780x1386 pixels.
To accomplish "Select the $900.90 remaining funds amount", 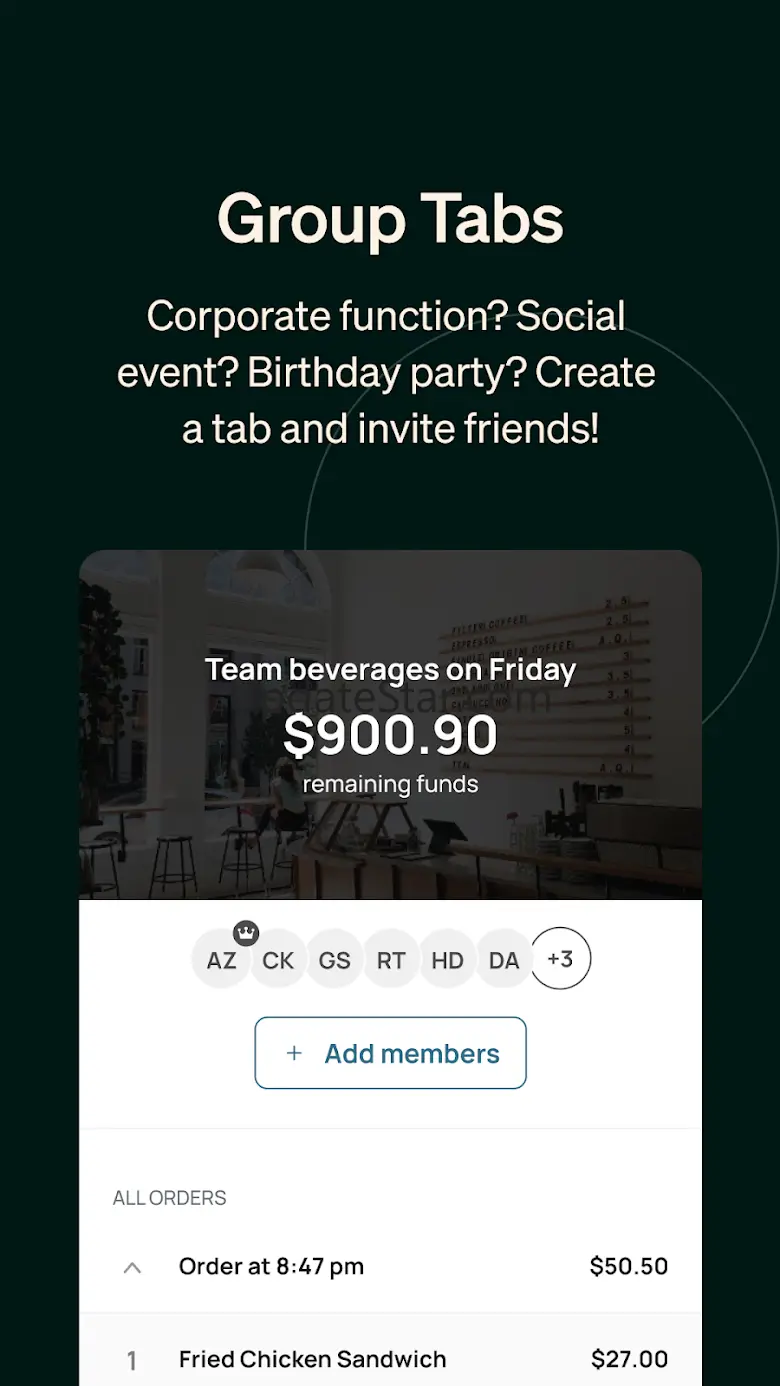I will 390,736.
